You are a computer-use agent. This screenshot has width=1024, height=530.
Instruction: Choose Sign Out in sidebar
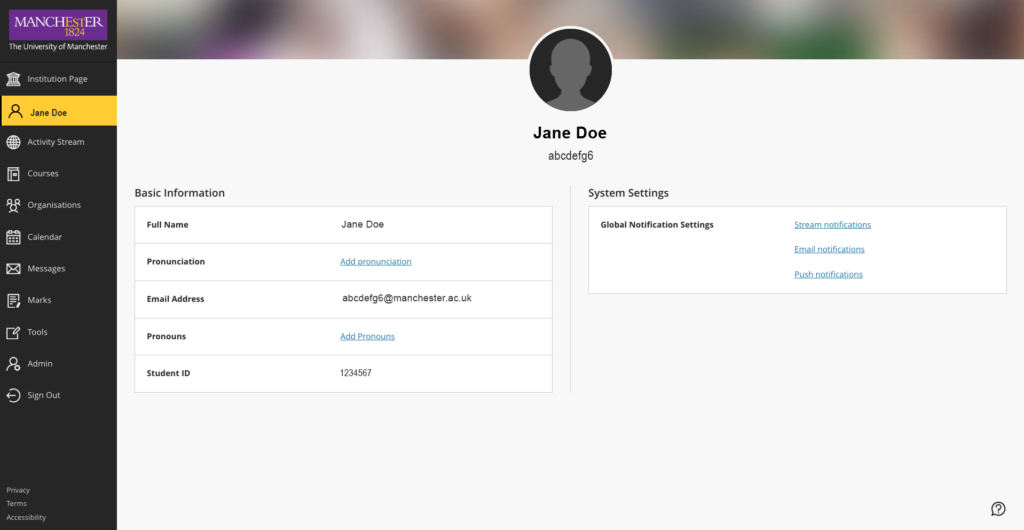click(x=58, y=395)
